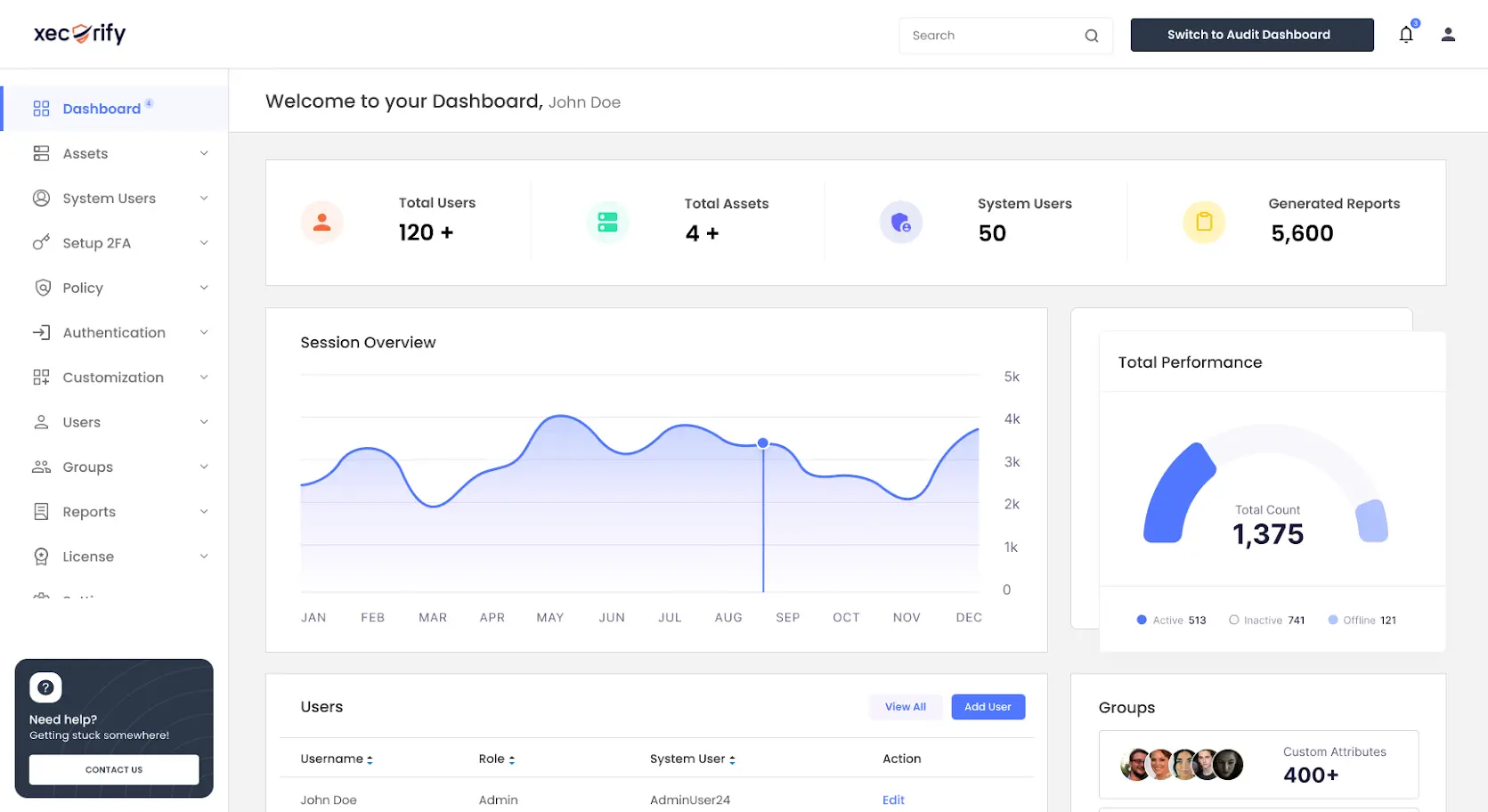This screenshot has width=1488, height=812.
Task: Toggle the Offline legend item
Action: (x=1362, y=621)
